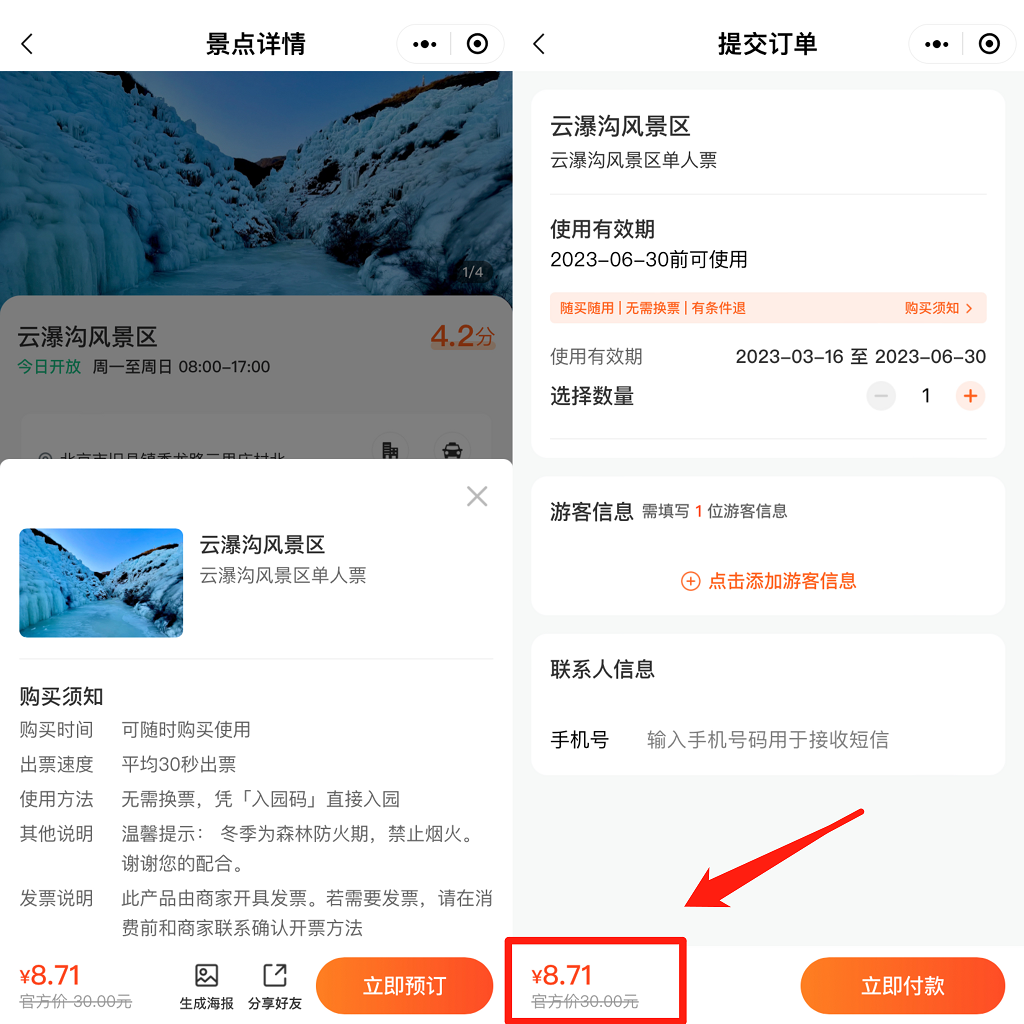Screen dimensions: 1024x1024
Task: Tap the mini-program close circle on 景点详情
Action: coord(477,44)
